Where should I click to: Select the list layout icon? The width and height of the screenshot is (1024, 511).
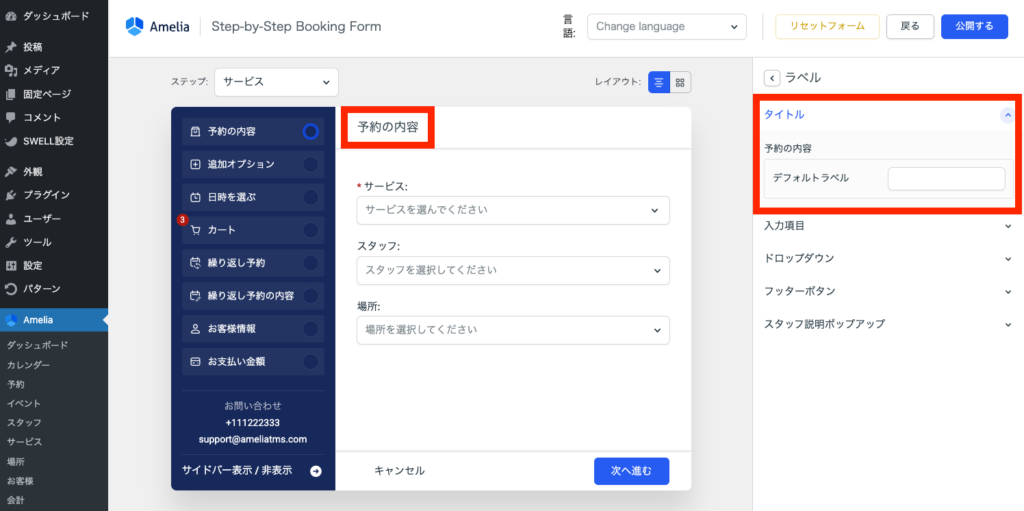[659, 82]
